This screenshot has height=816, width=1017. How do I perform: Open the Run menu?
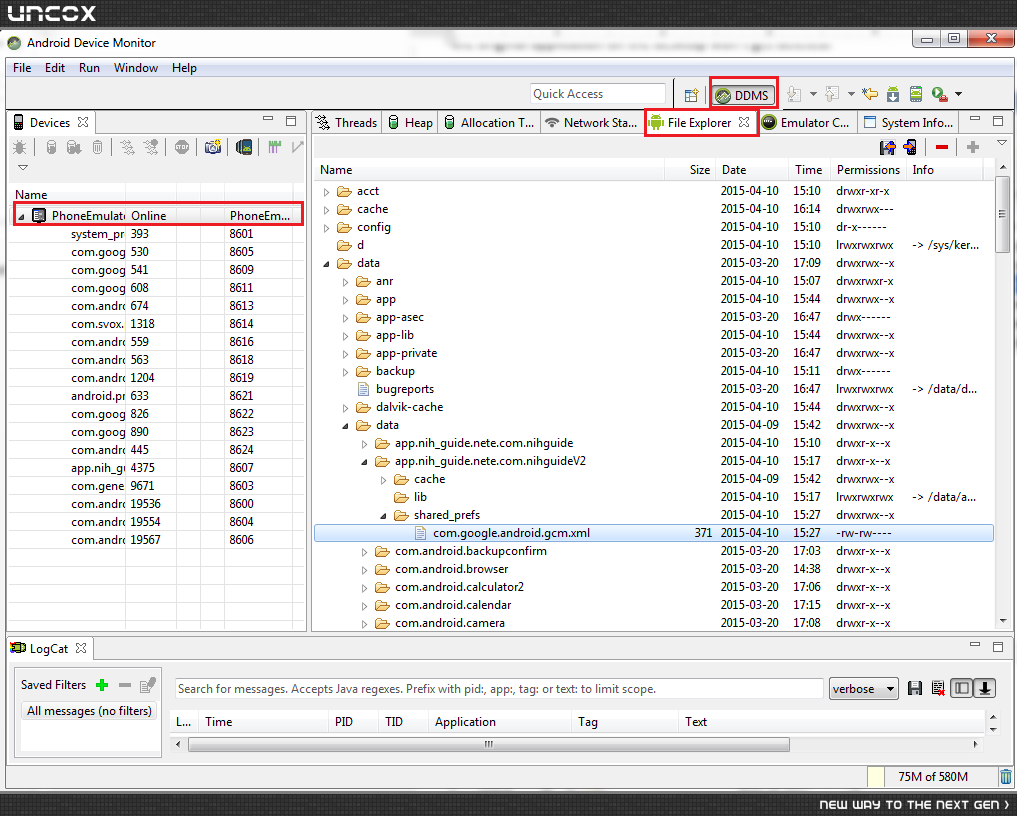[90, 68]
